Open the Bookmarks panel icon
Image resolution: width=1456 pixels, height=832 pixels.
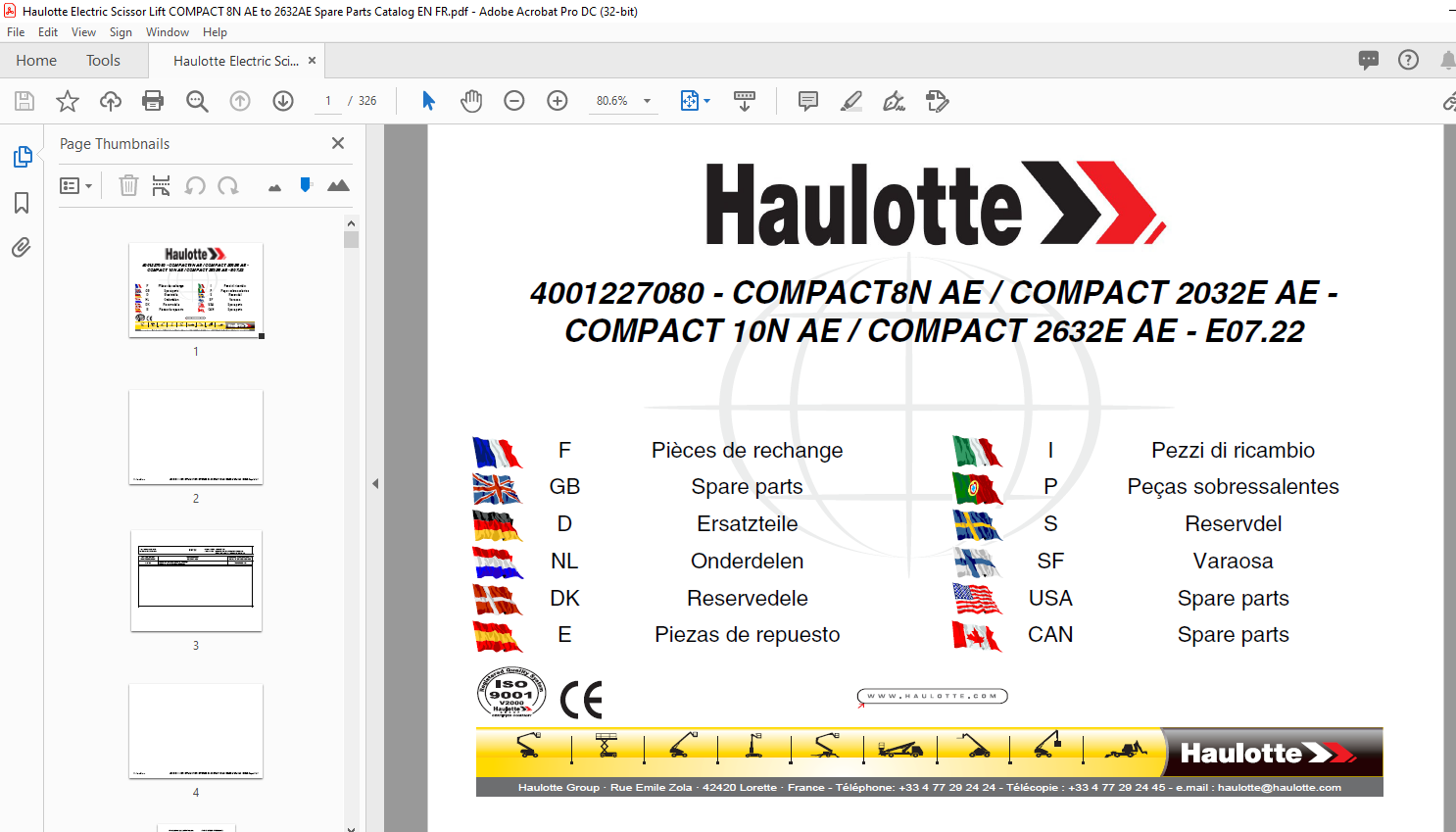point(22,203)
